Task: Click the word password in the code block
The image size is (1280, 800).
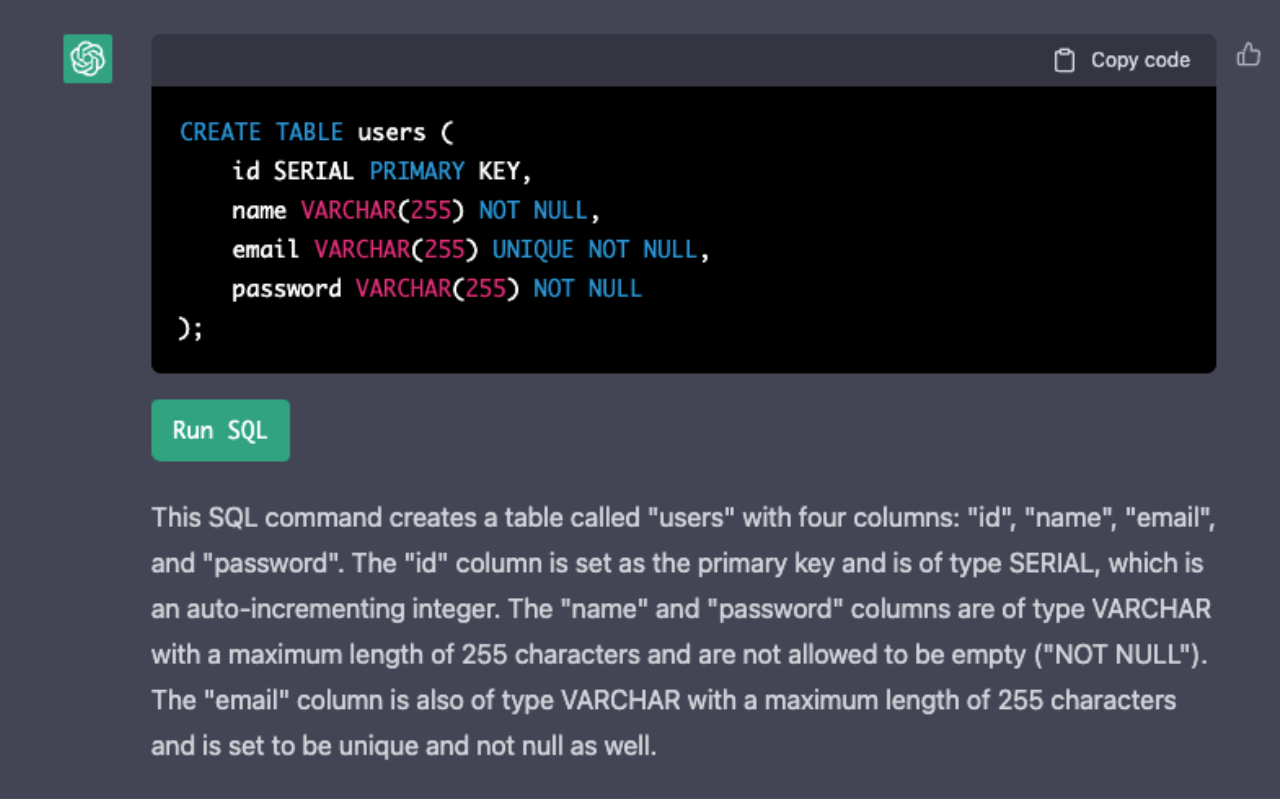Action: [286, 289]
